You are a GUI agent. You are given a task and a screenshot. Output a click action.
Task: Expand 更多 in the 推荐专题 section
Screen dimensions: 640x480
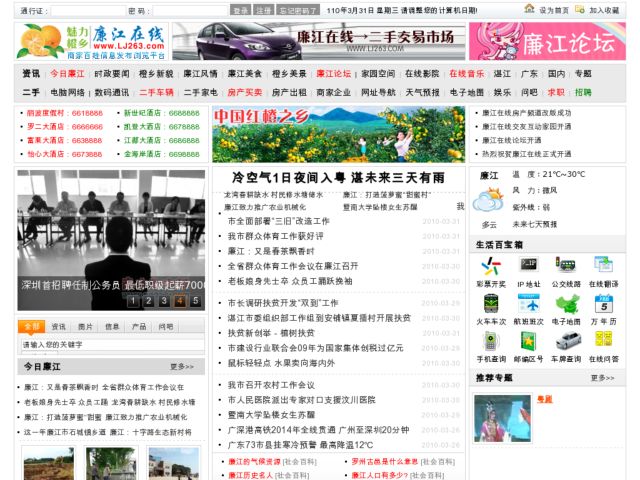(602, 378)
